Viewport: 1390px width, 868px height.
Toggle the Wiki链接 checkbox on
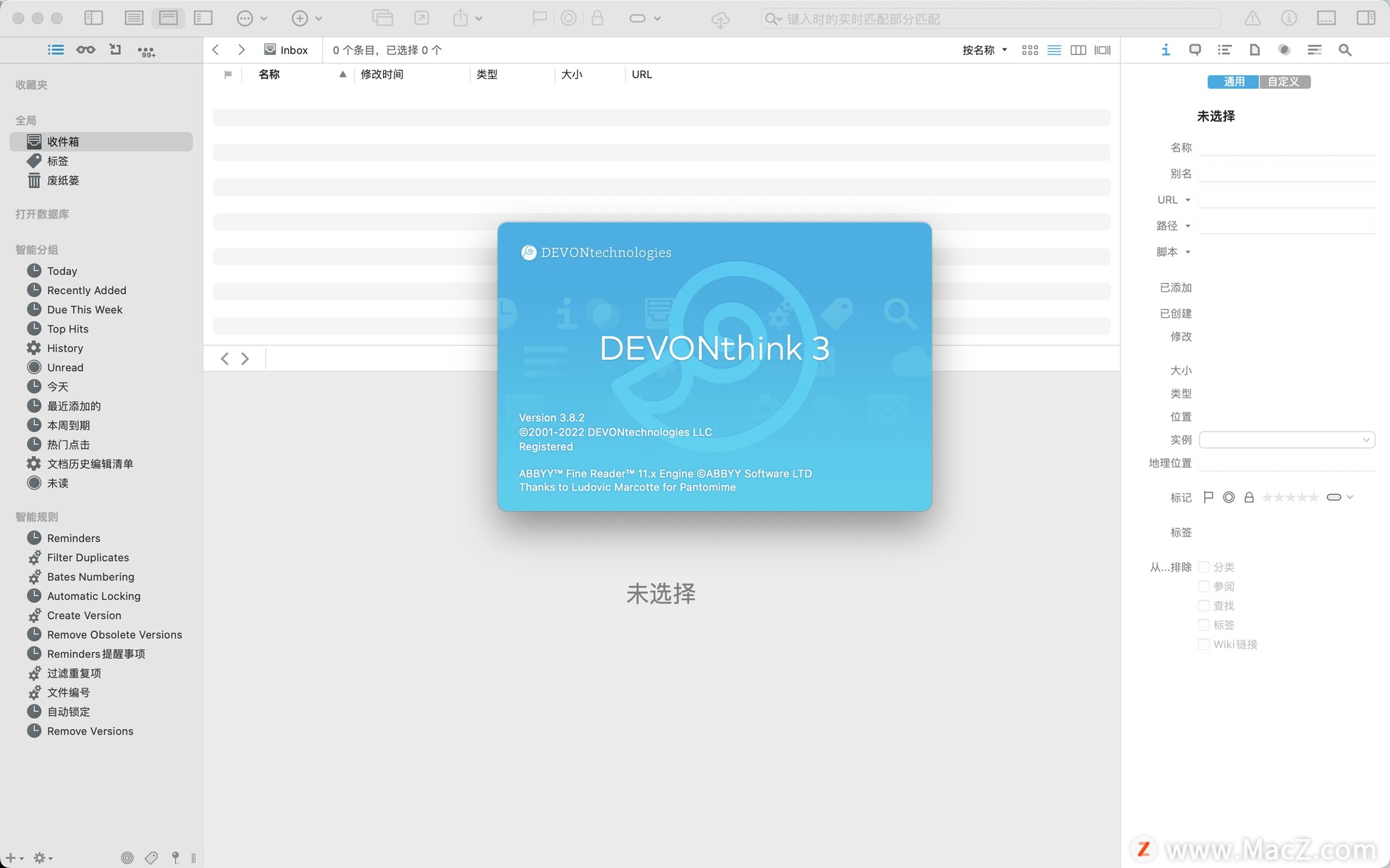tap(1204, 644)
